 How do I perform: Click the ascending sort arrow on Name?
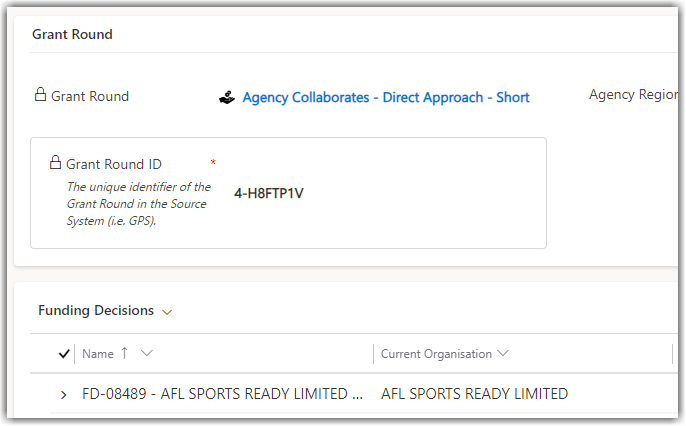coord(125,353)
